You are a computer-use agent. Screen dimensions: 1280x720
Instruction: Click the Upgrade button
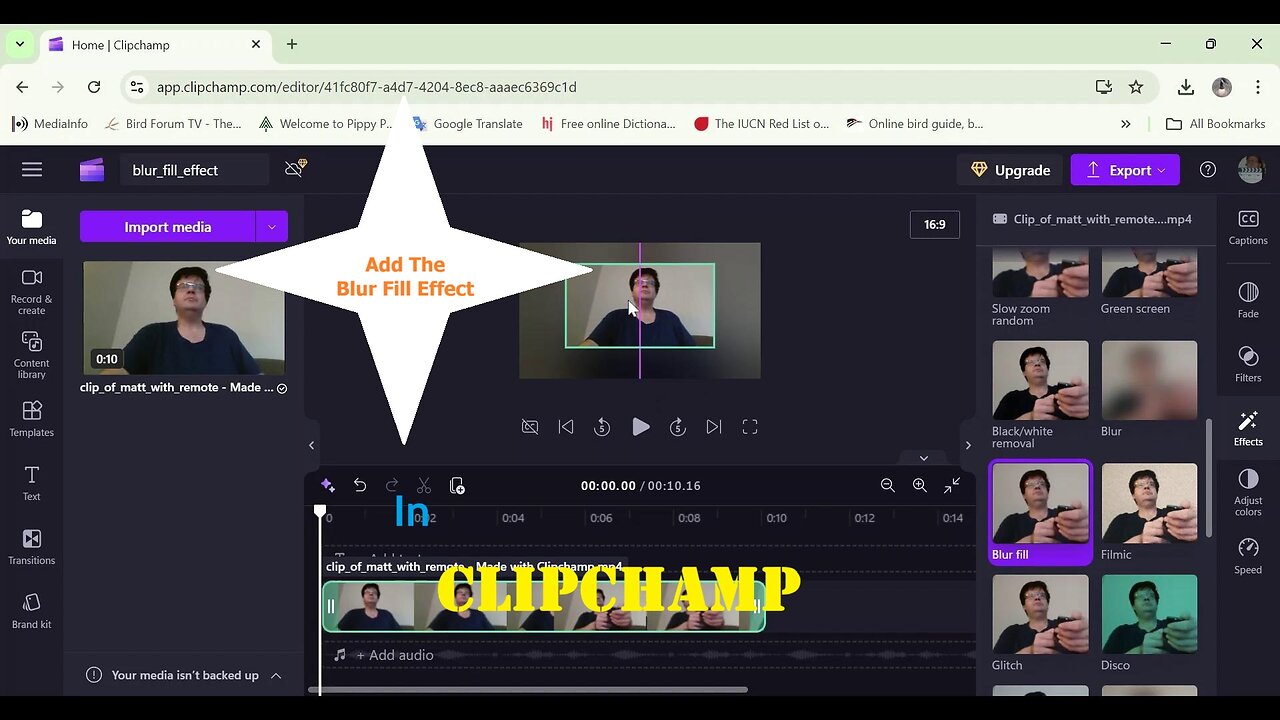(x=1010, y=170)
